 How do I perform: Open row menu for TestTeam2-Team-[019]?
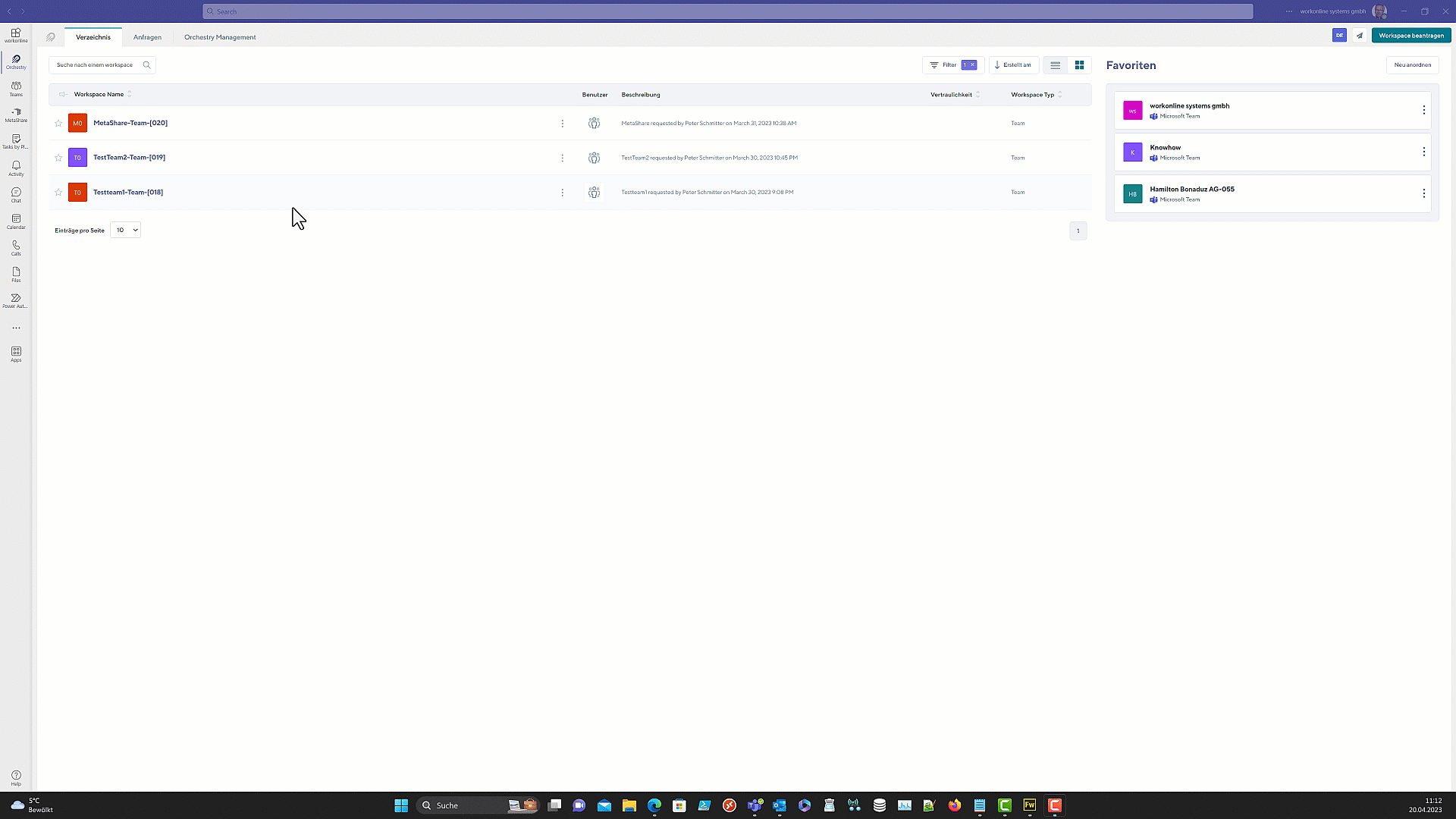point(562,158)
